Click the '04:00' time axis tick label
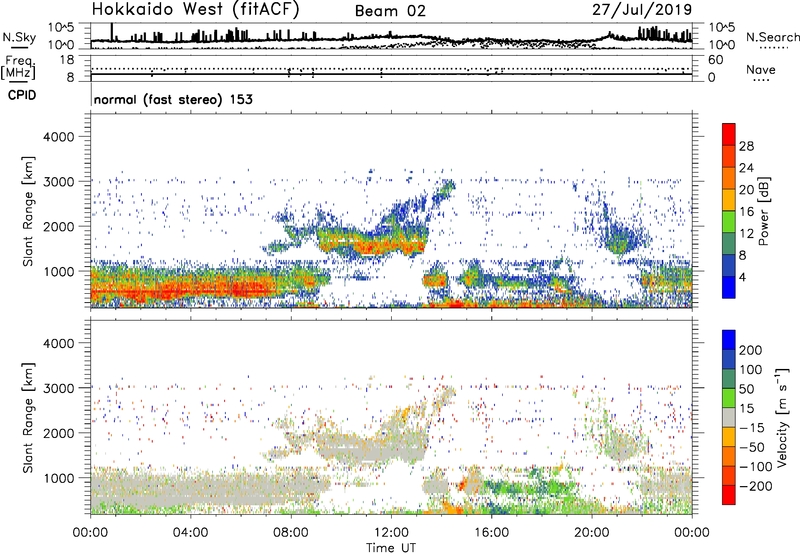 (x=190, y=533)
